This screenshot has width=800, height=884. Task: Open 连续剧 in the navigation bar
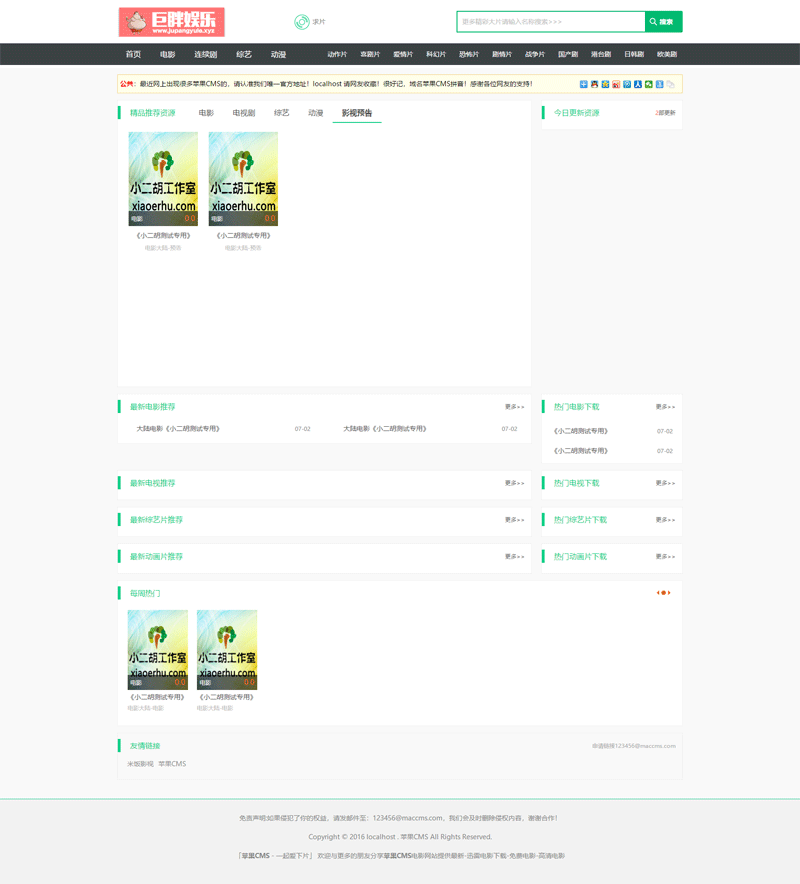(x=205, y=55)
